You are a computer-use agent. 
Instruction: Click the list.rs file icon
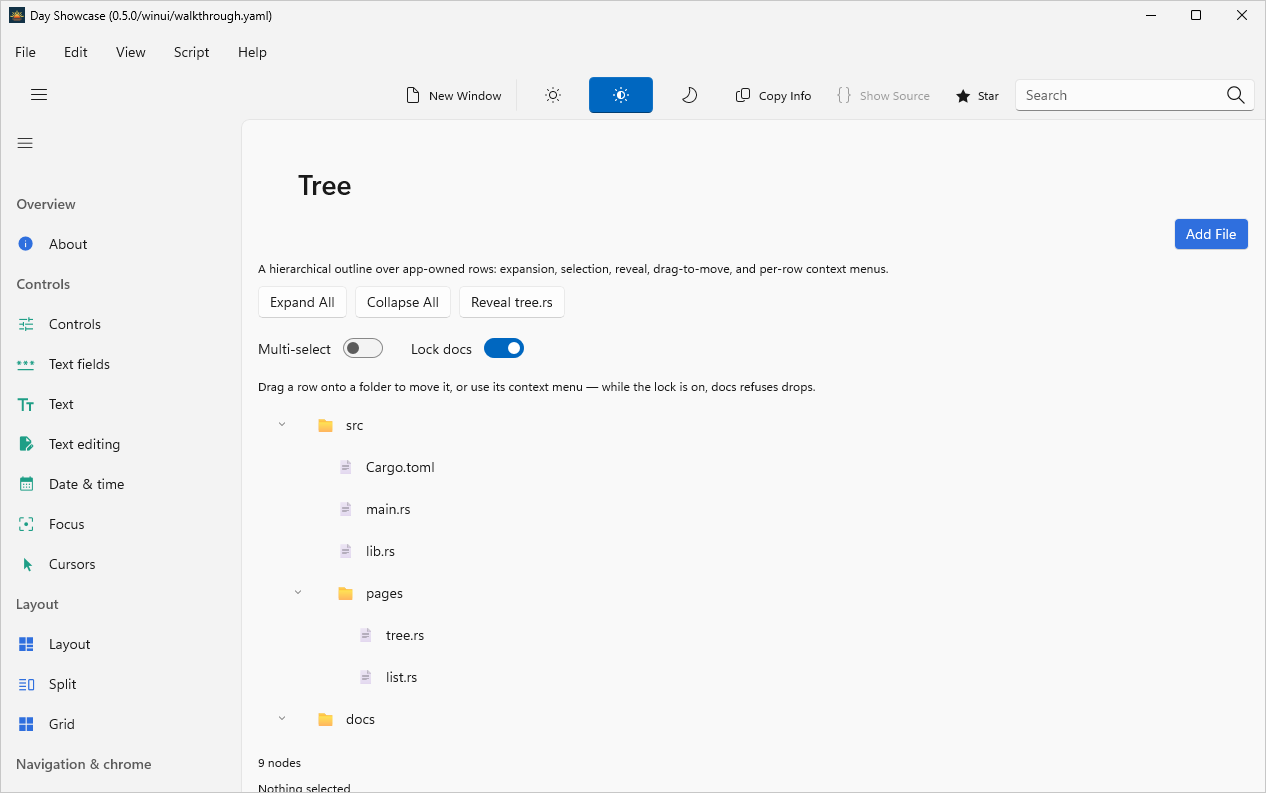tap(365, 677)
